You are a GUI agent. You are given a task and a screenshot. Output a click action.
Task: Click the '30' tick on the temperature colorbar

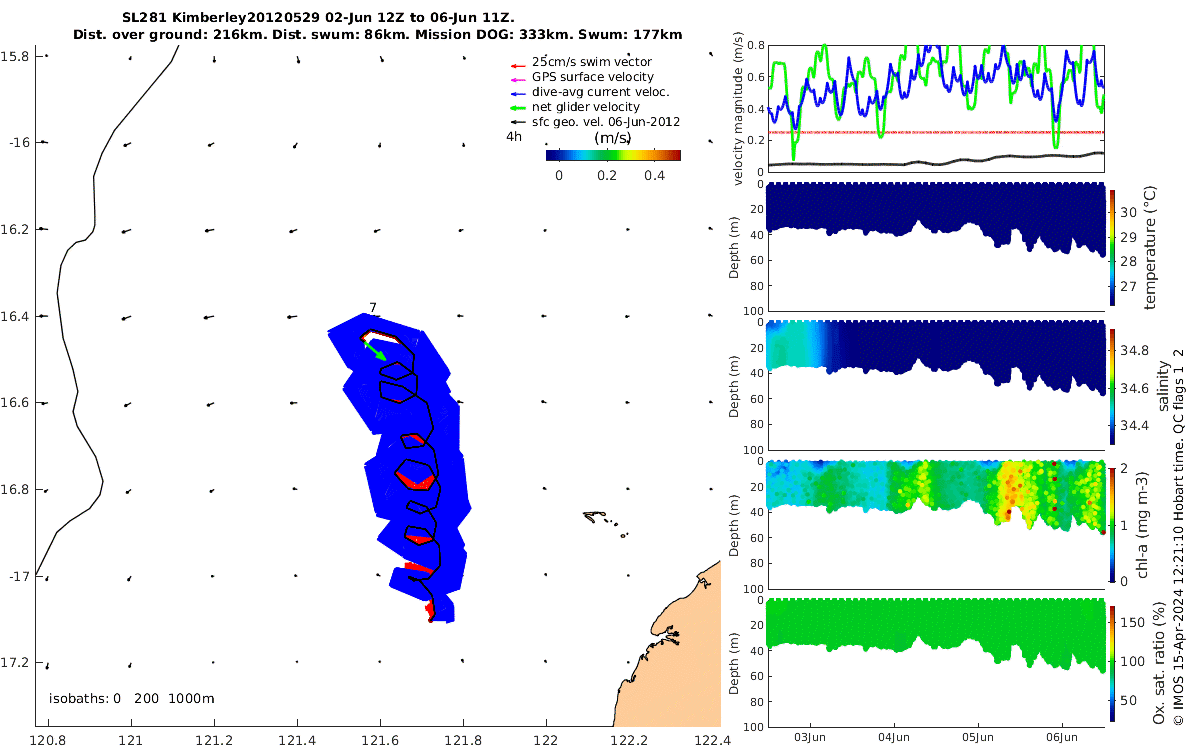point(1127,213)
